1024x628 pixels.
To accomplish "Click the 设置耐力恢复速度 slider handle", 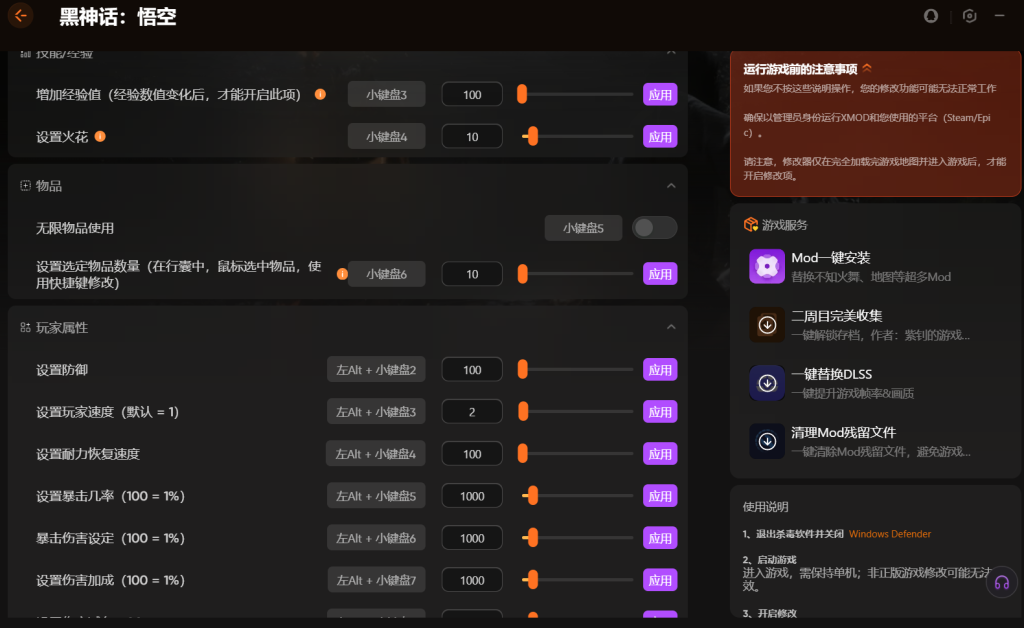I will click(522, 453).
